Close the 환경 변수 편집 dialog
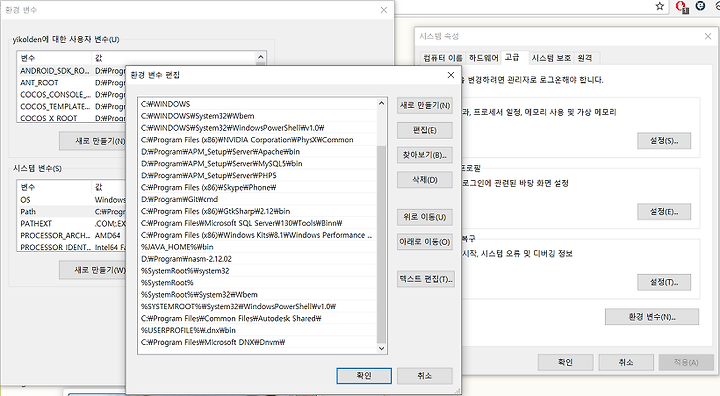Viewport: 720px width, 396px height. tap(451, 75)
